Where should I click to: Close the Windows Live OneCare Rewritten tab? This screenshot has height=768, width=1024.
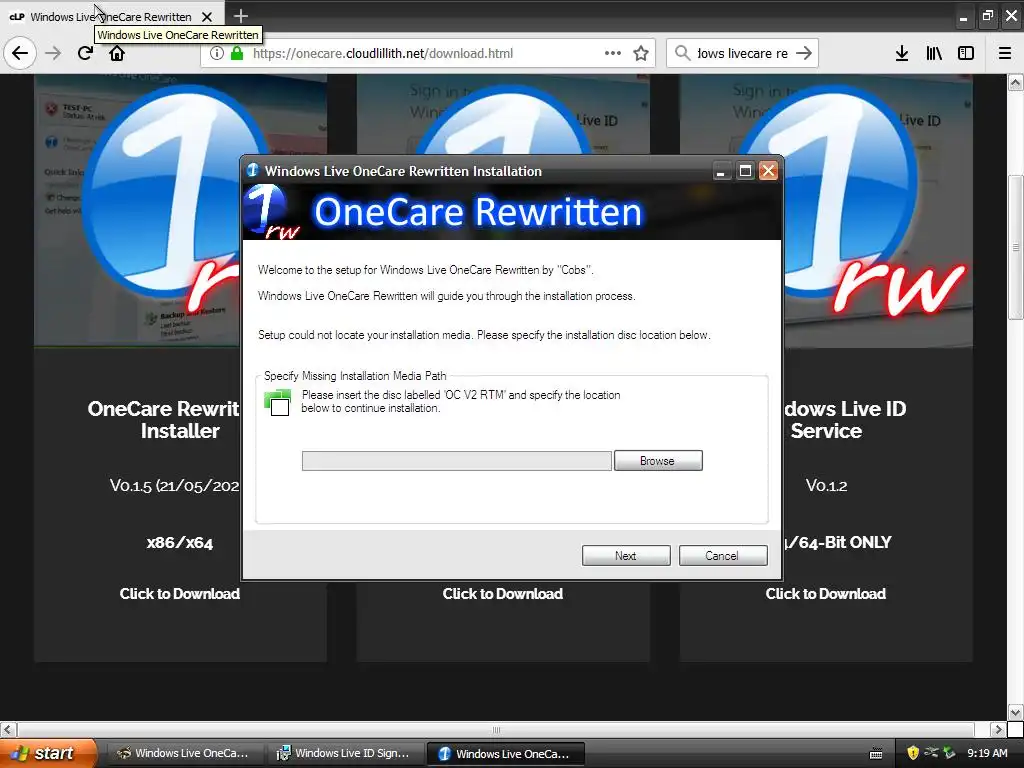tap(207, 16)
